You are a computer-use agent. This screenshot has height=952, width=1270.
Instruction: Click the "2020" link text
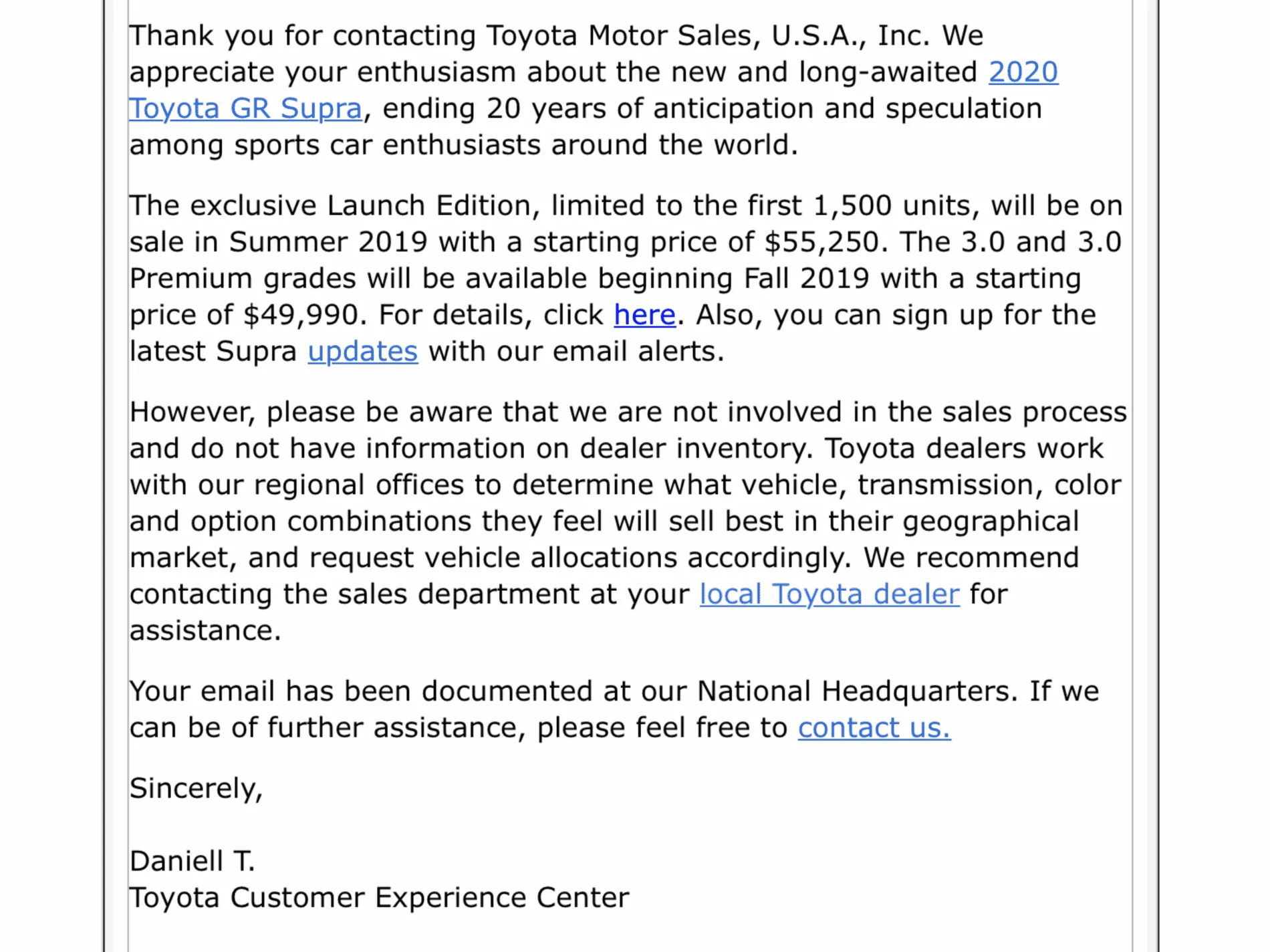(x=1023, y=72)
